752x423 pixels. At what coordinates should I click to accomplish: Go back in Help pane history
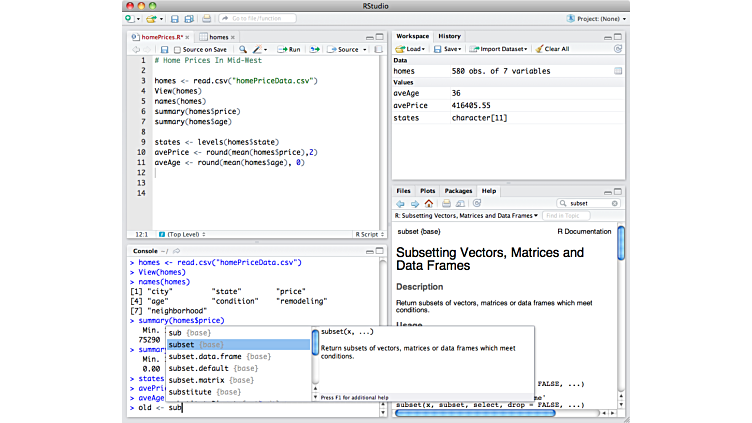[x=400, y=203]
